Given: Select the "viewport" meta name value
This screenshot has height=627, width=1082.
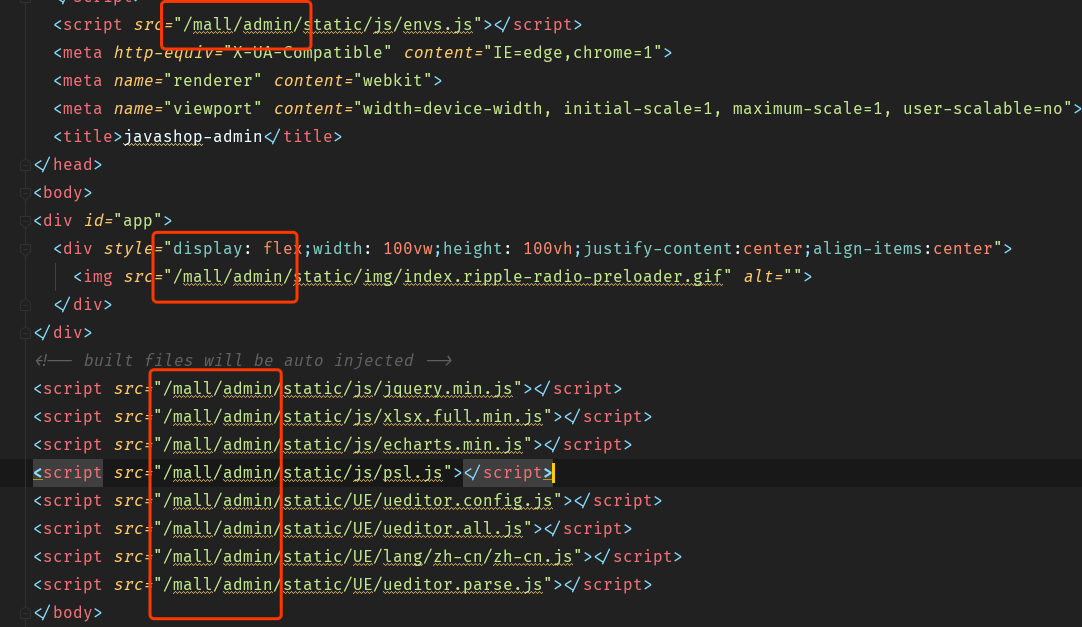Looking at the screenshot, I should point(213,109).
